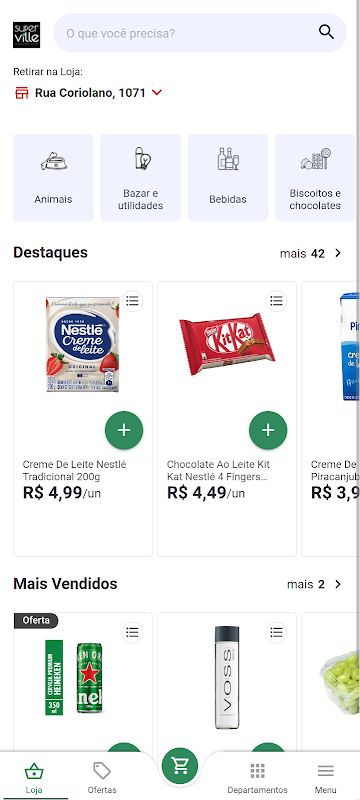This screenshot has width=360, height=800.
Task: Switch to the Departamentos tab
Action: [258, 777]
